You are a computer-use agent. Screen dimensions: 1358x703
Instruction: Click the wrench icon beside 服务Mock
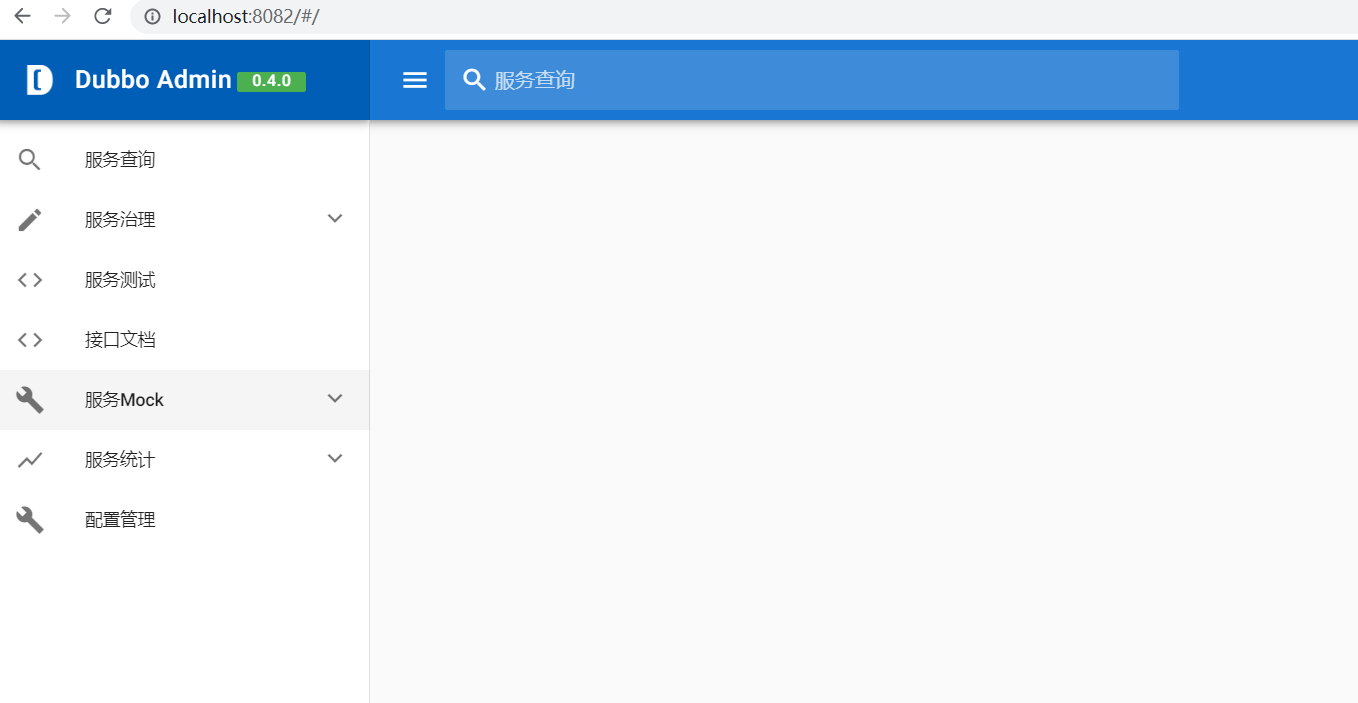30,400
